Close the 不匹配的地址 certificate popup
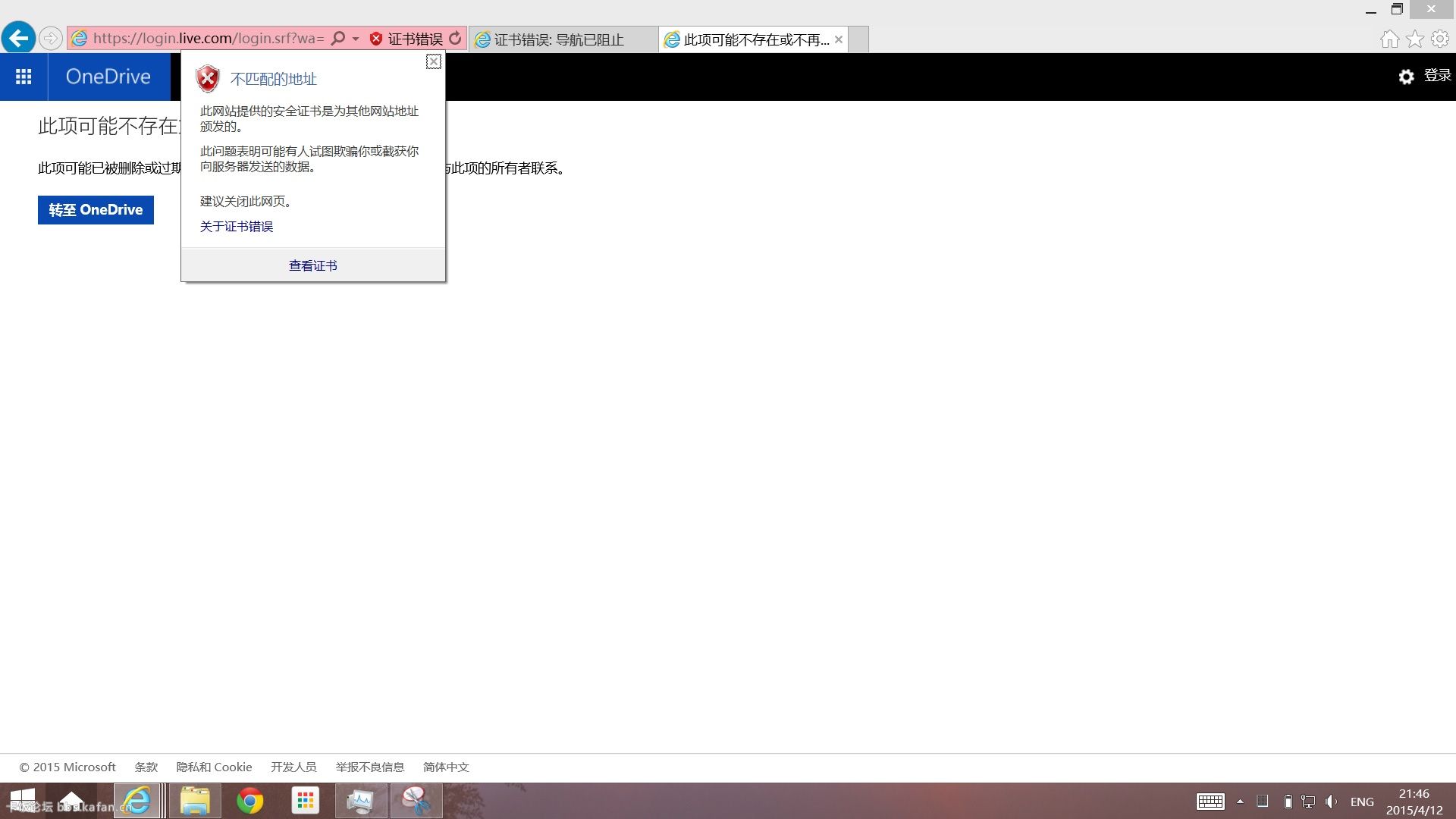Image resolution: width=1456 pixels, height=819 pixels. 434,61
